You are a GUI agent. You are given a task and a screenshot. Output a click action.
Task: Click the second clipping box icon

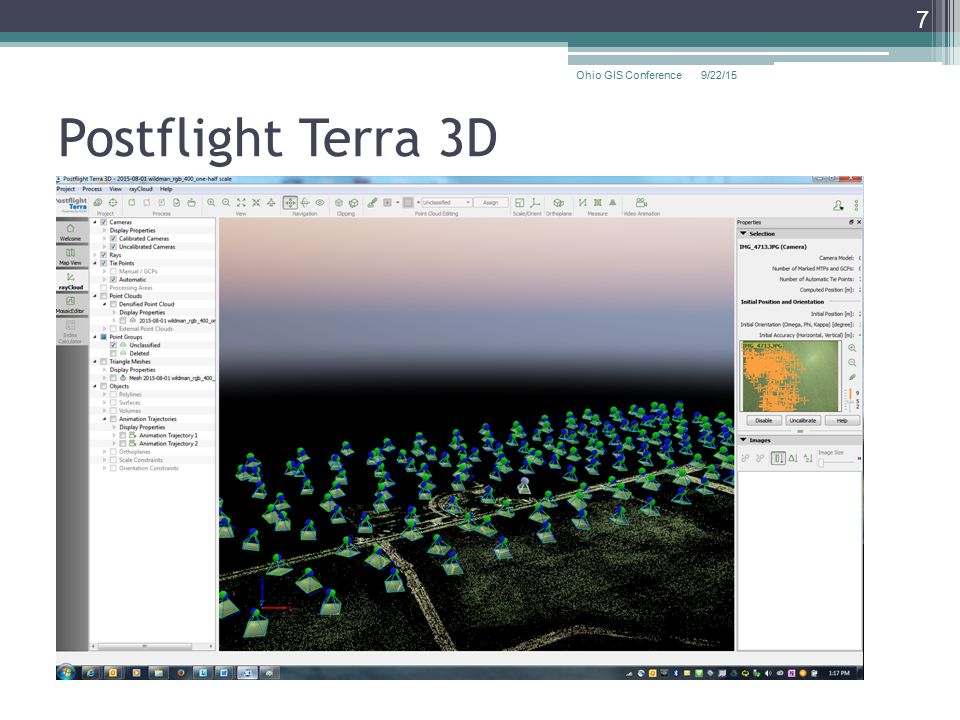(x=353, y=203)
